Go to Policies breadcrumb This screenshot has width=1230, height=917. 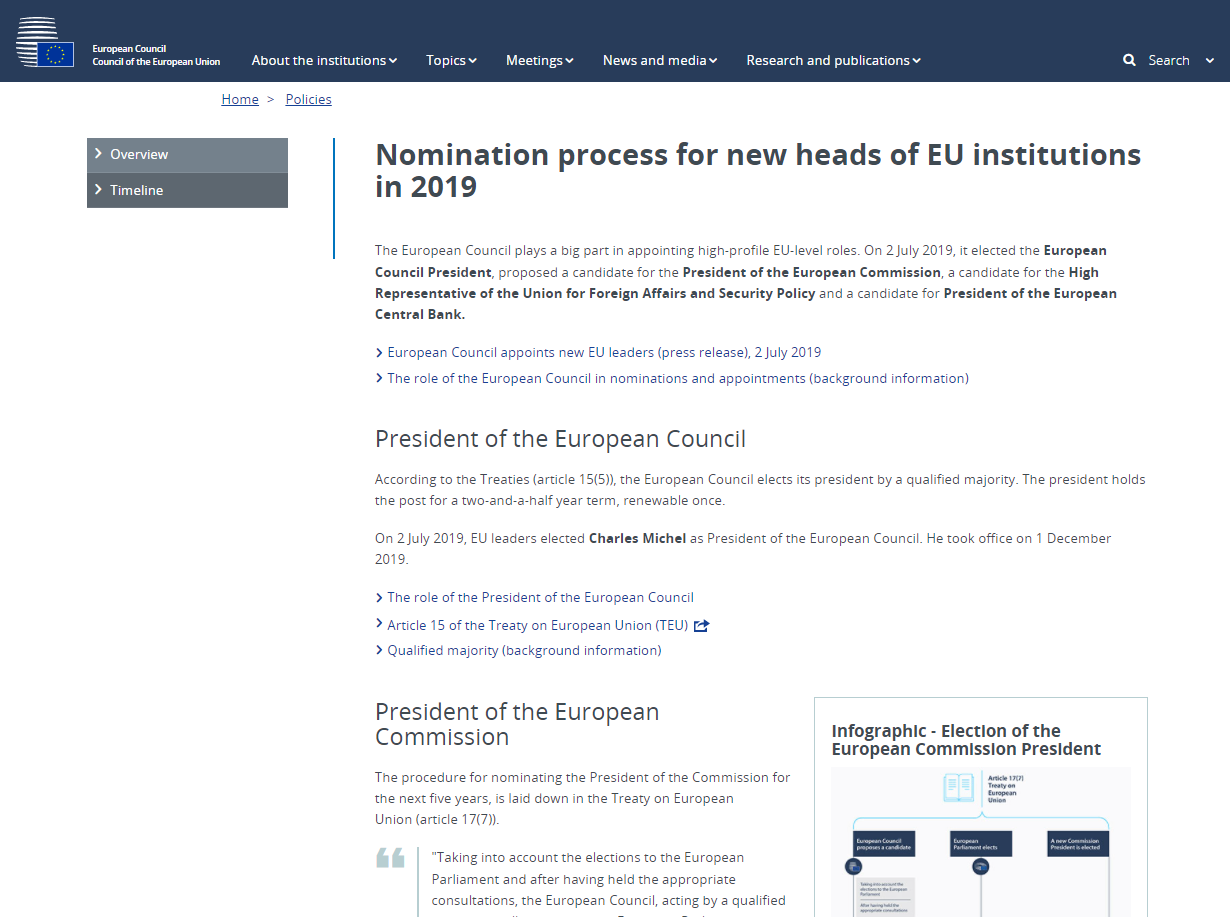[x=308, y=99]
